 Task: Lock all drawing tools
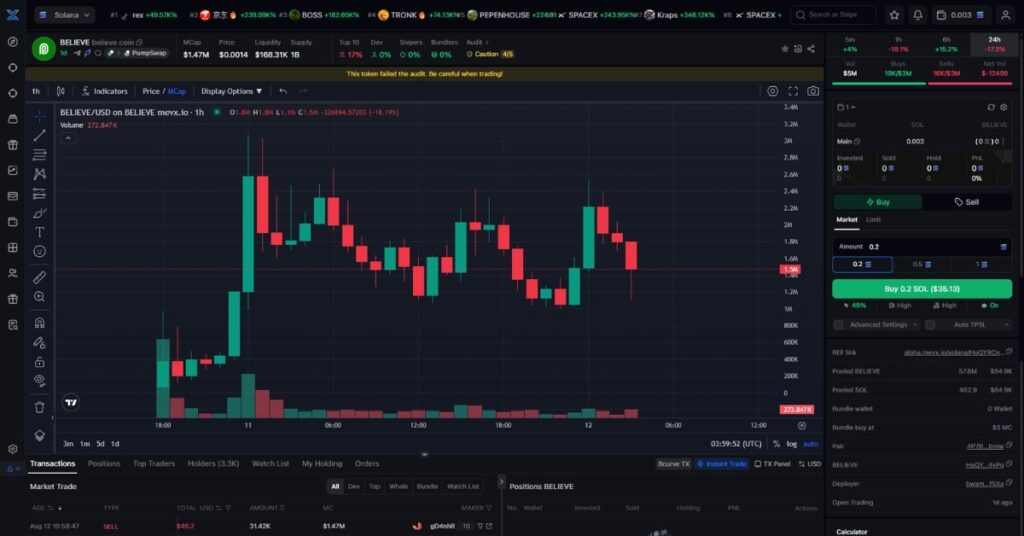[39, 362]
